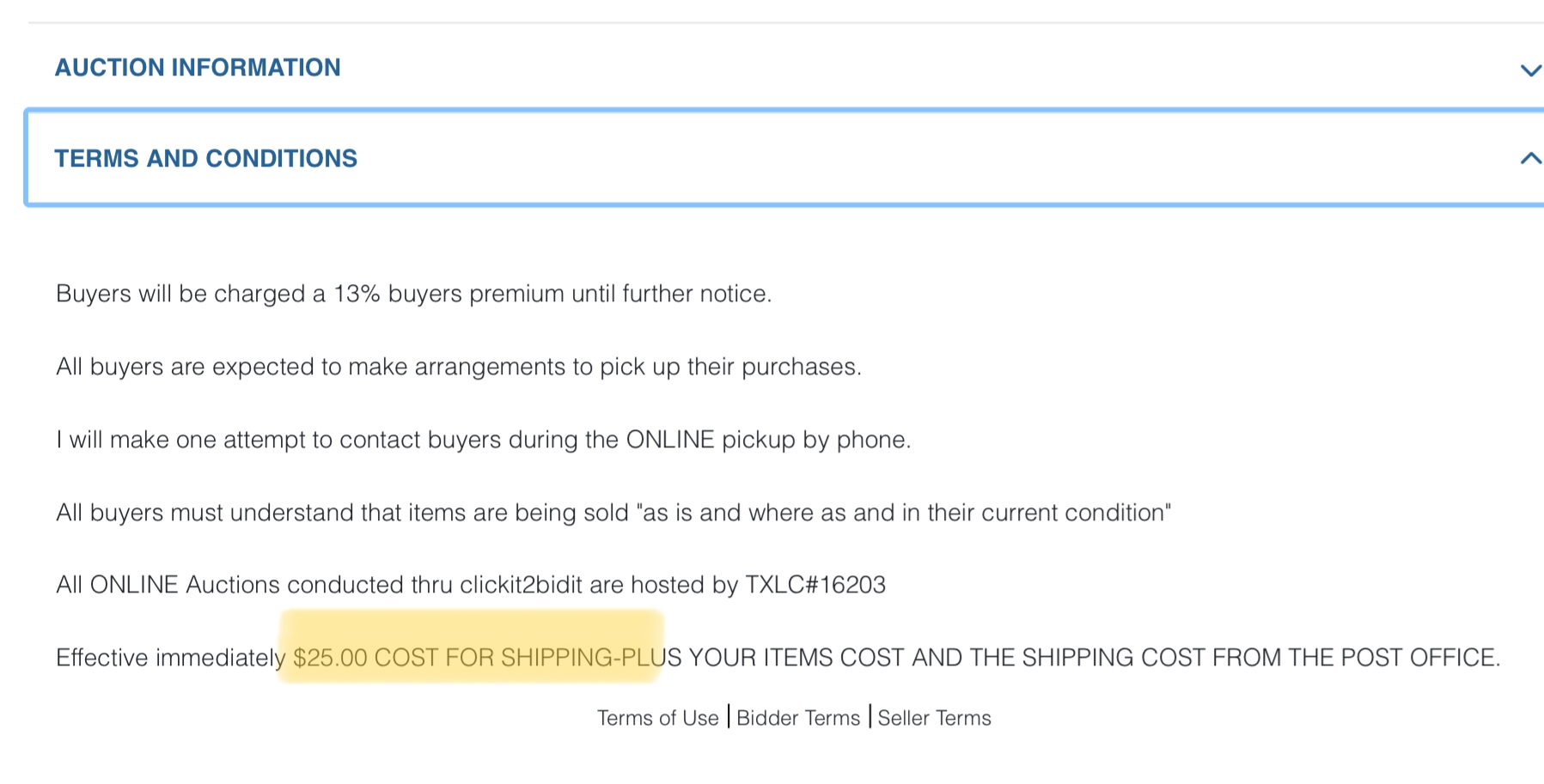Collapse the Terms and Conditions chevron arrow
The height and width of the screenshot is (784, 1544).
[1529, 158]
